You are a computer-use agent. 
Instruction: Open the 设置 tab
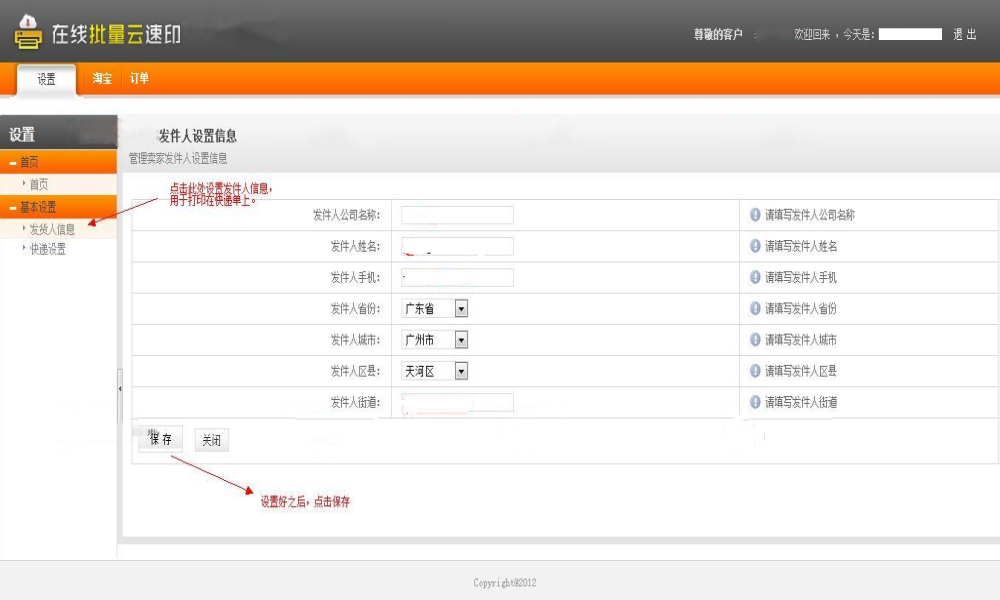point(47,80)
